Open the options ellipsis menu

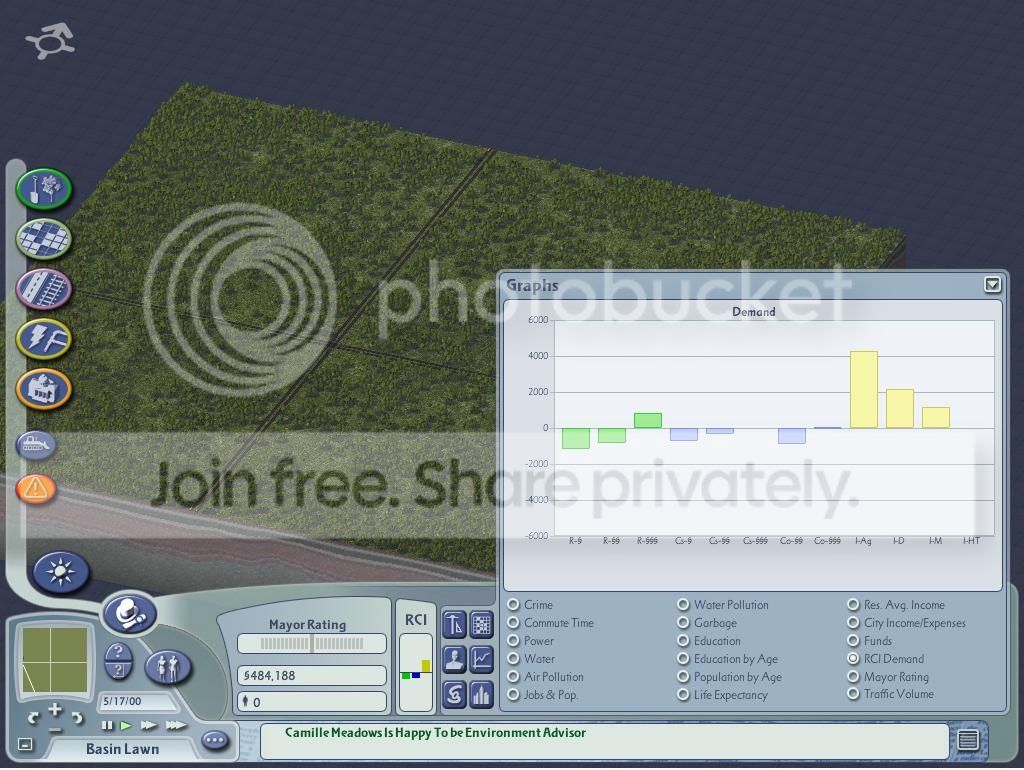coord(215,740)
